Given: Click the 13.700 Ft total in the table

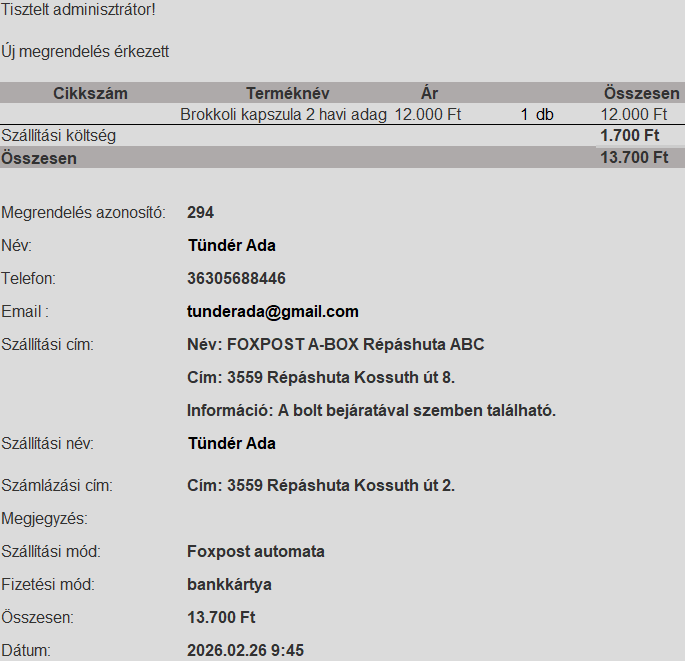Looking at the screenshot, I should tap(633, 157).
